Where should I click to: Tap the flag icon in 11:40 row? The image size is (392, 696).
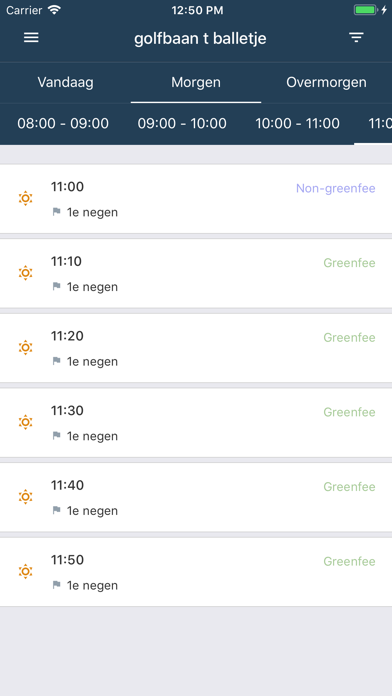[56, 510]
